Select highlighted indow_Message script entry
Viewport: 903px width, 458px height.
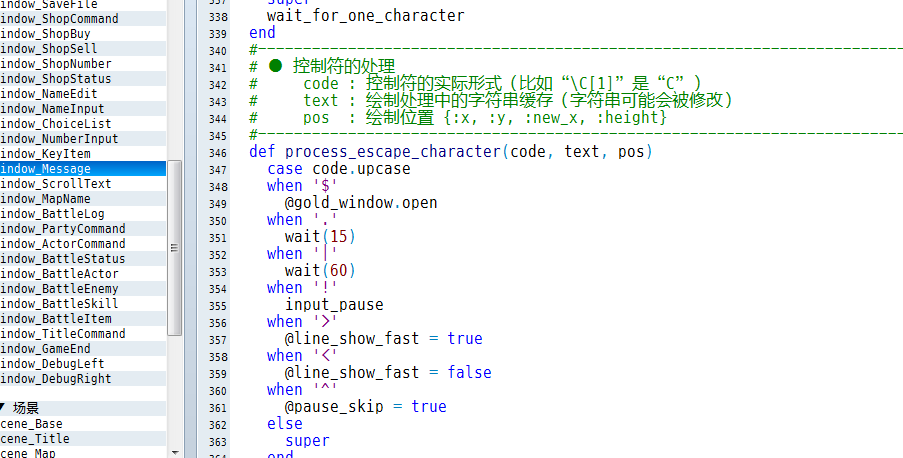pyautogui.click(x=83, y=169)
